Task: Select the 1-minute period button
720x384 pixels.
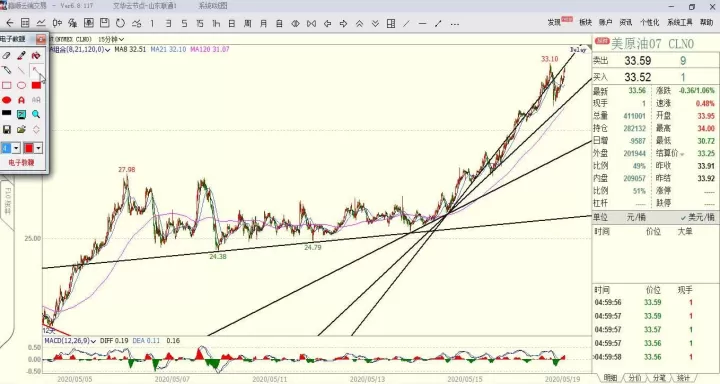Action: (x=152, y=23)
